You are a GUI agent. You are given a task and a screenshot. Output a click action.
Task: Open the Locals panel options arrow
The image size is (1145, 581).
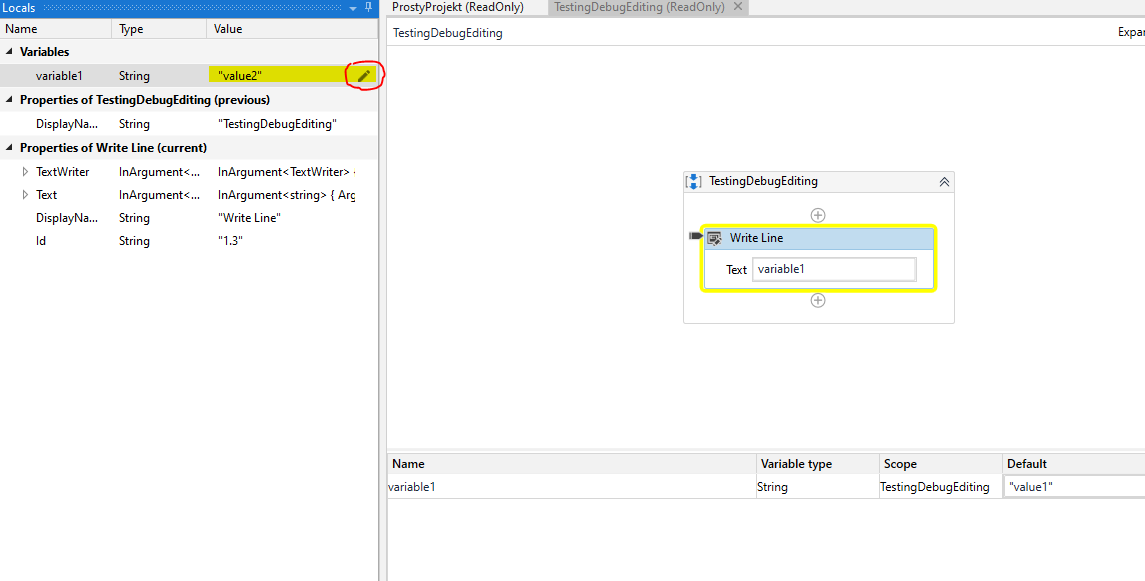352,8
